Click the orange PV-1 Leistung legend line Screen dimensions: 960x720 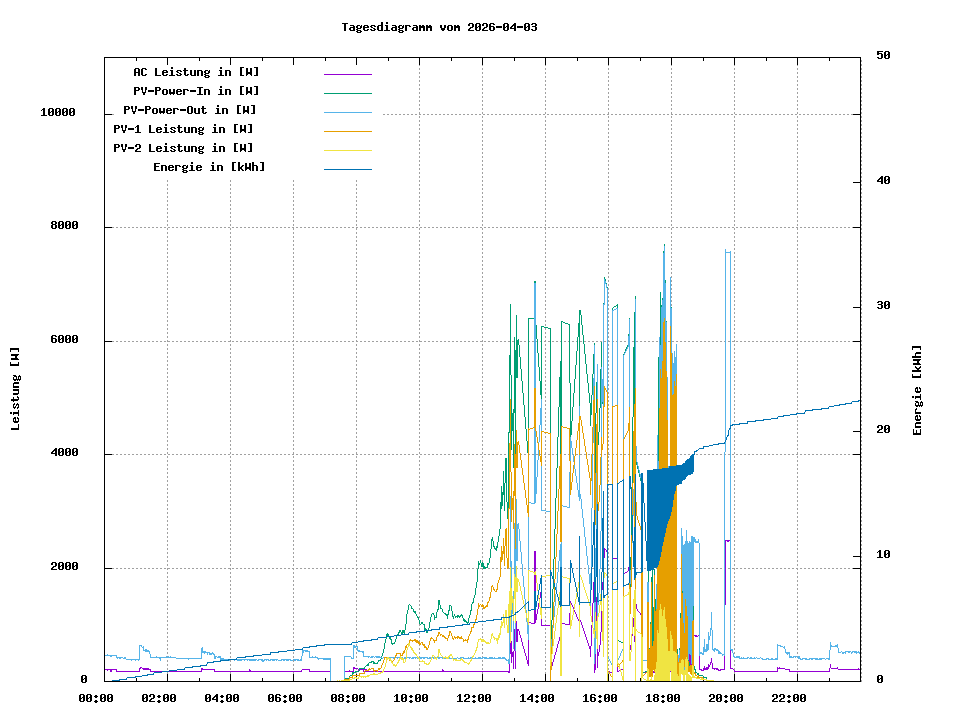click(x=347, y=131)
